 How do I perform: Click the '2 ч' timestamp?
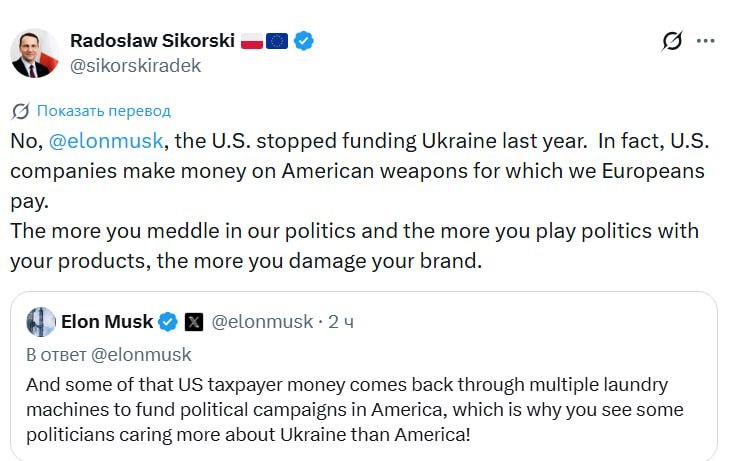pyautogui.click(x=341, y=322)
